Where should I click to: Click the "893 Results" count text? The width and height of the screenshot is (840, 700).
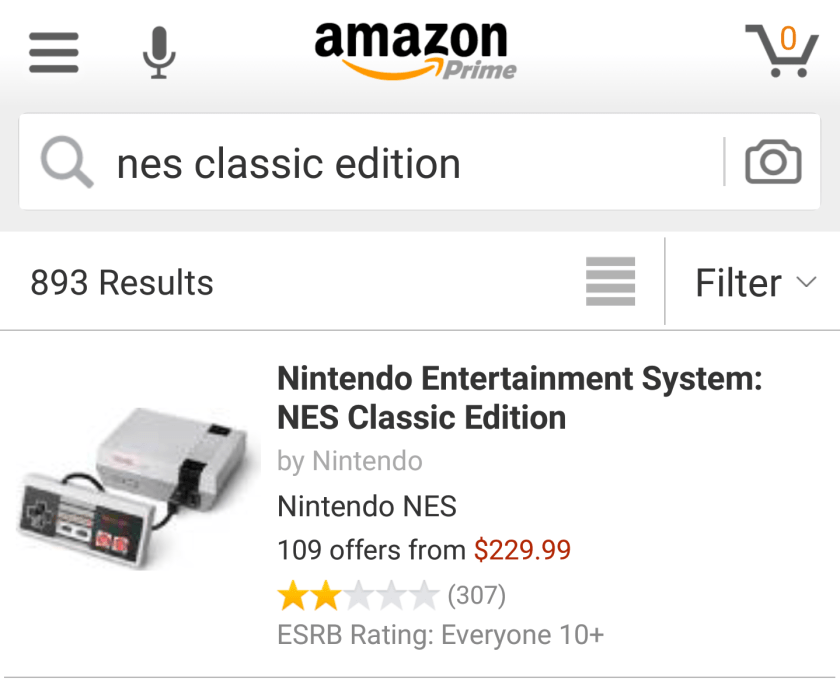click(x=122, y=283)
